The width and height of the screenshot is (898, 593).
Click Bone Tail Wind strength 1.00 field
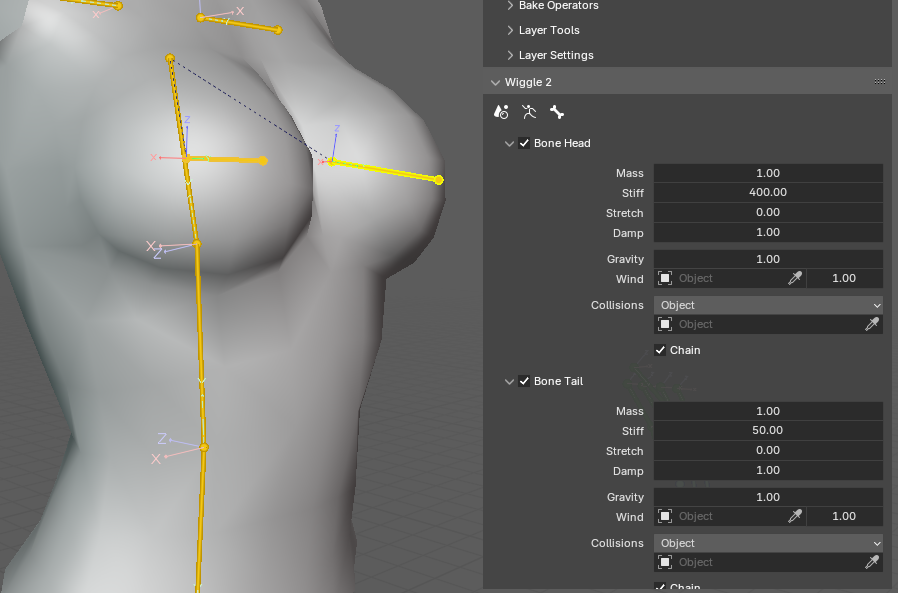844,516
